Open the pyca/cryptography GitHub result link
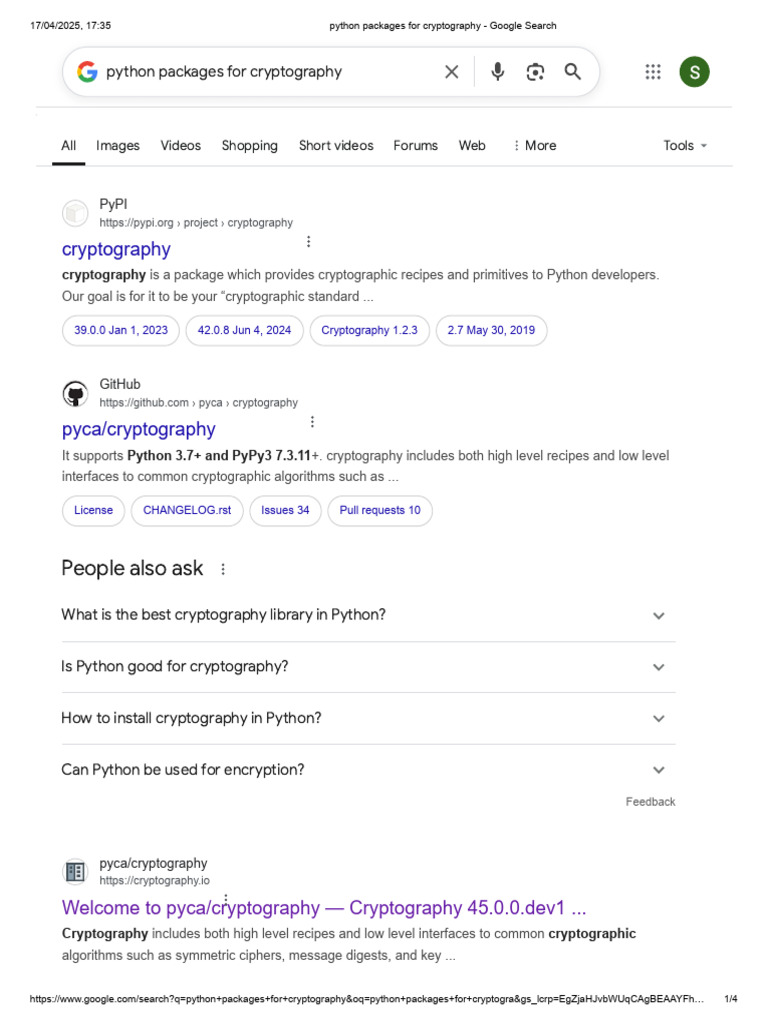Screen dimensions: 768x1024 [x=138, y=429]
